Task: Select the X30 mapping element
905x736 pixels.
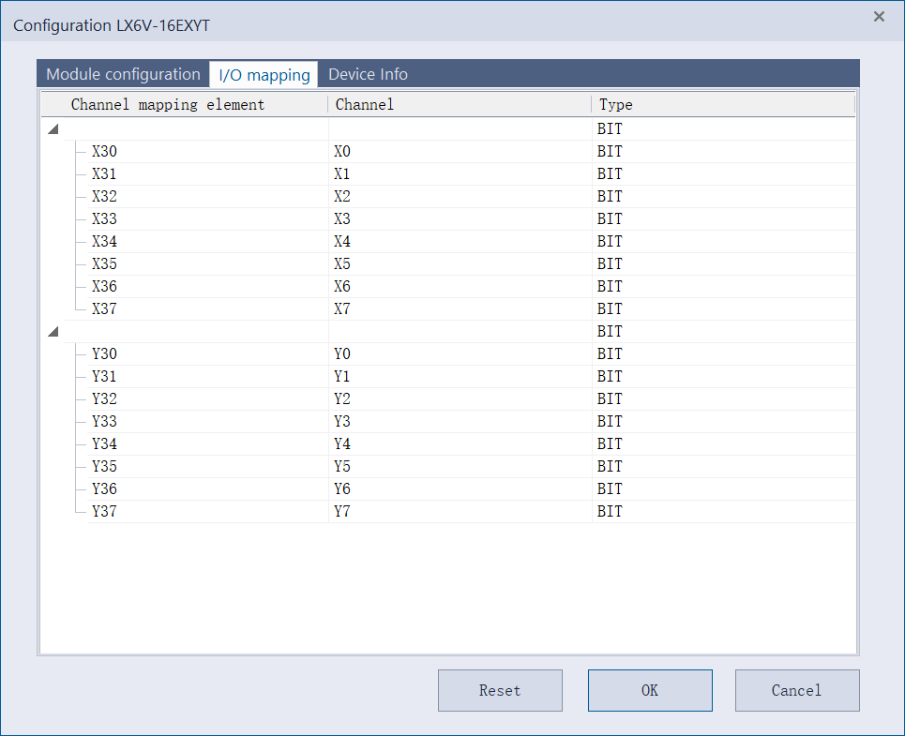Action: [105, 152]
